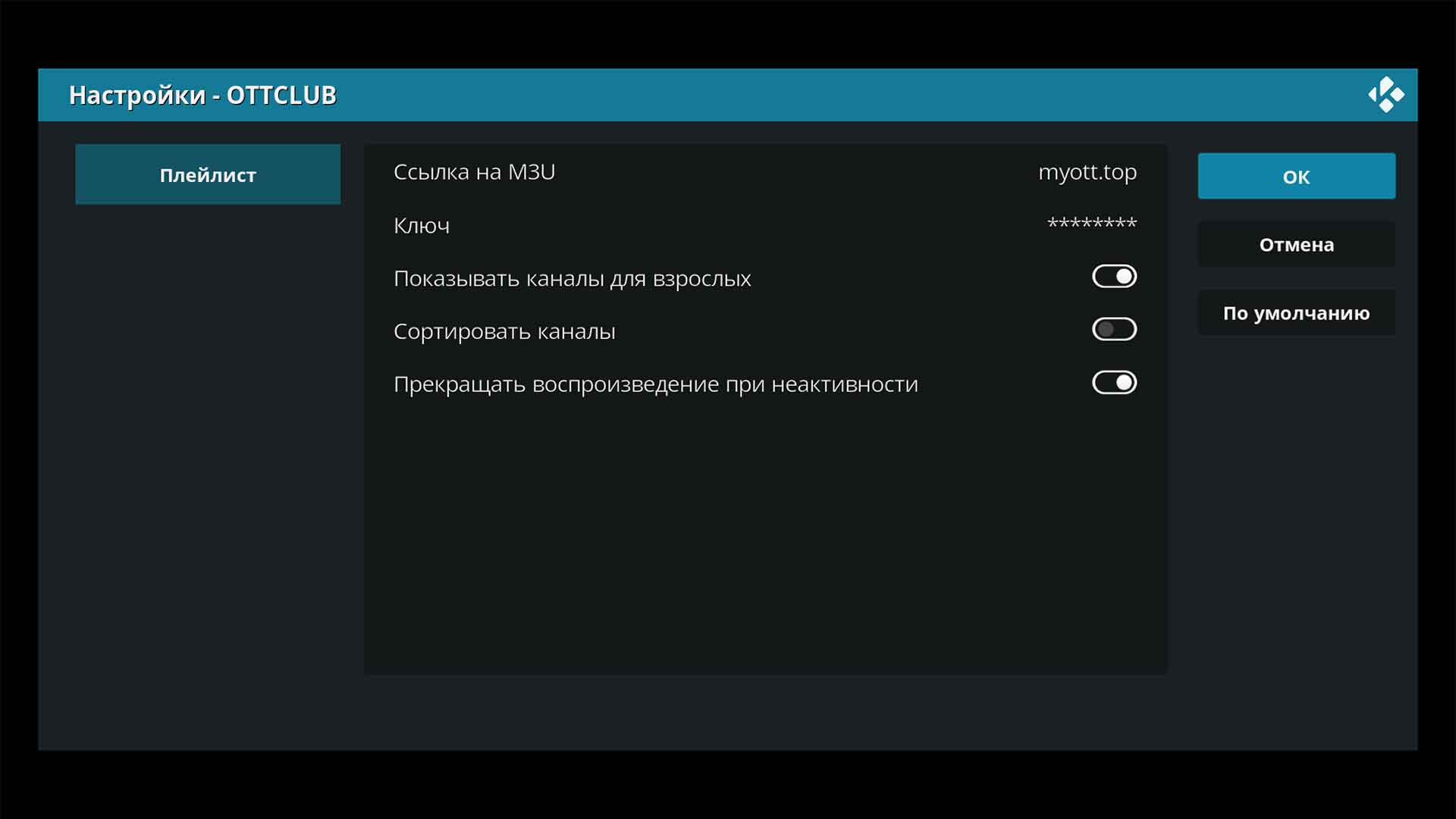Click По умолчанию to reset defaults
The image size is (1456, 819).
point(1297,313)
